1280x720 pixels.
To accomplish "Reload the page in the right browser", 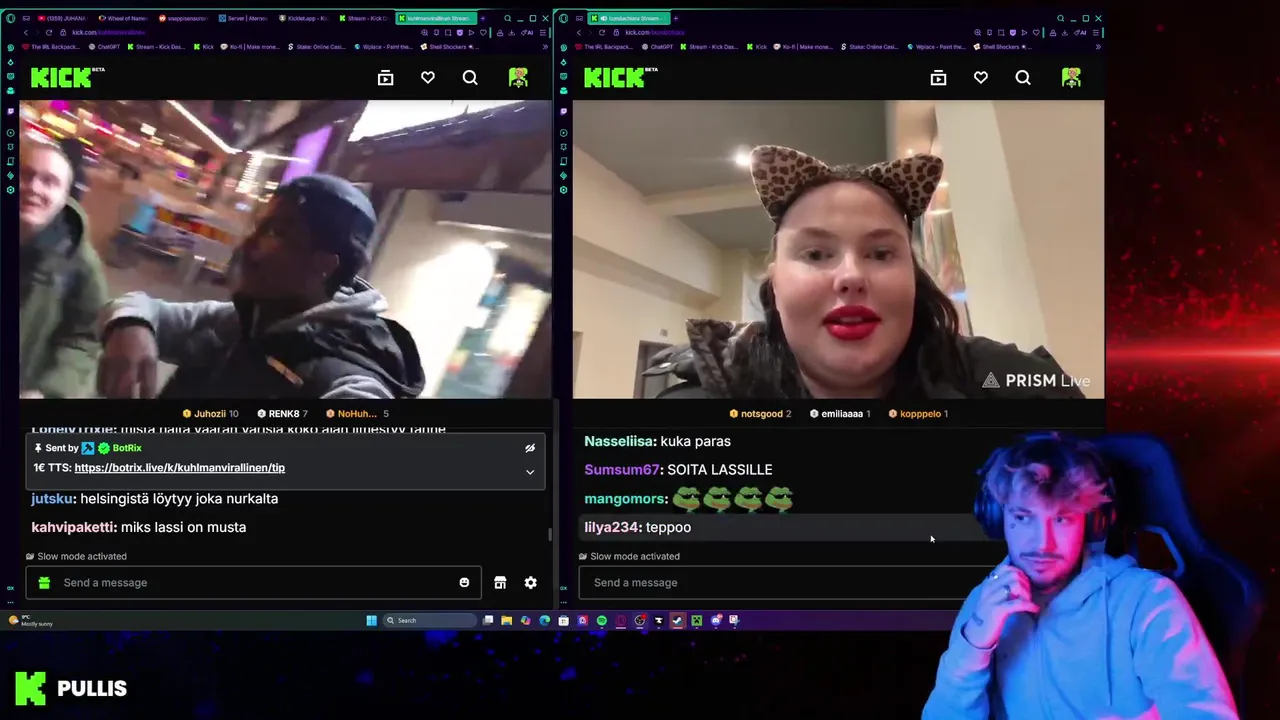I will [x=602, y=32].
